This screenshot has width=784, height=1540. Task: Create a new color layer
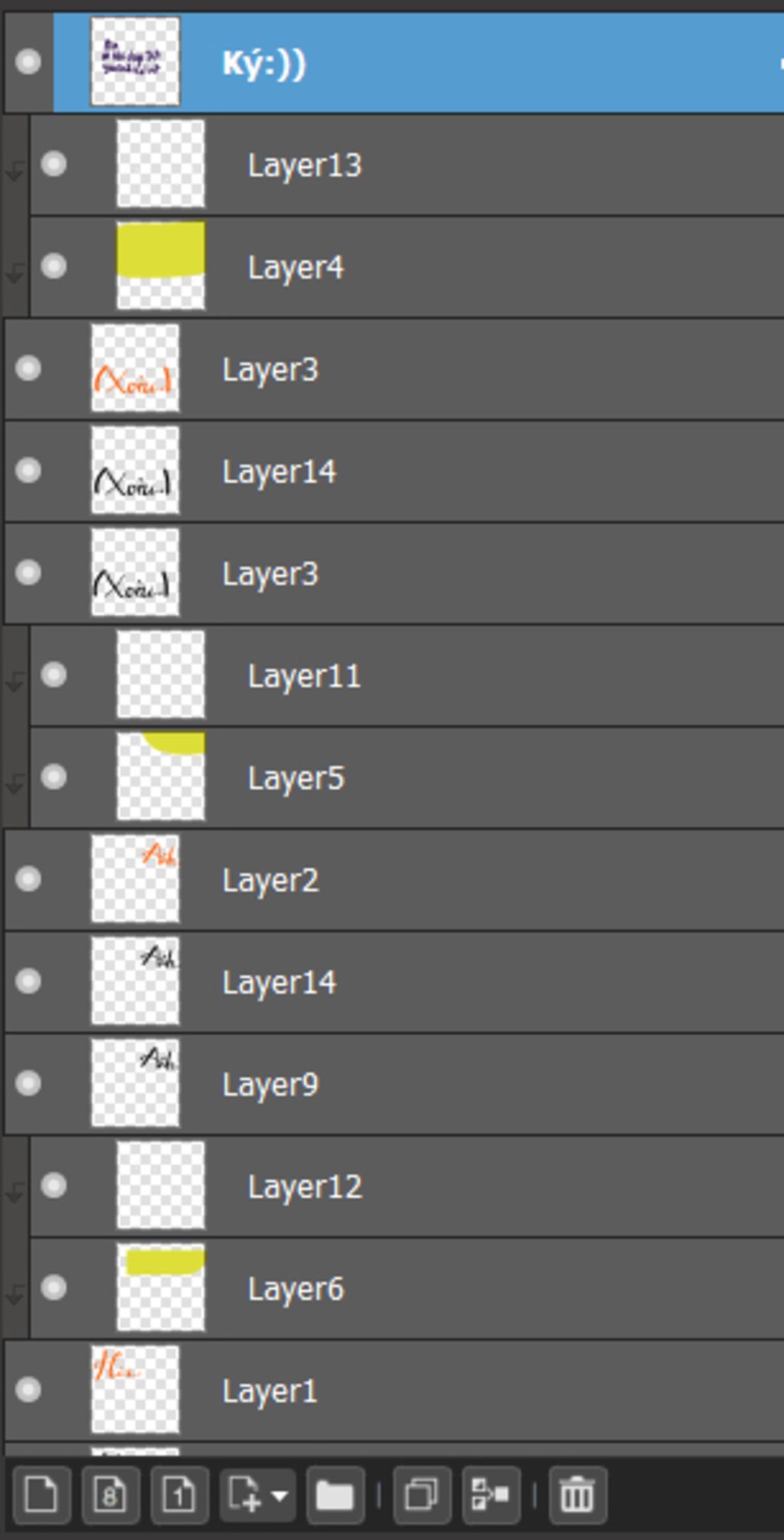[41, 1494]
